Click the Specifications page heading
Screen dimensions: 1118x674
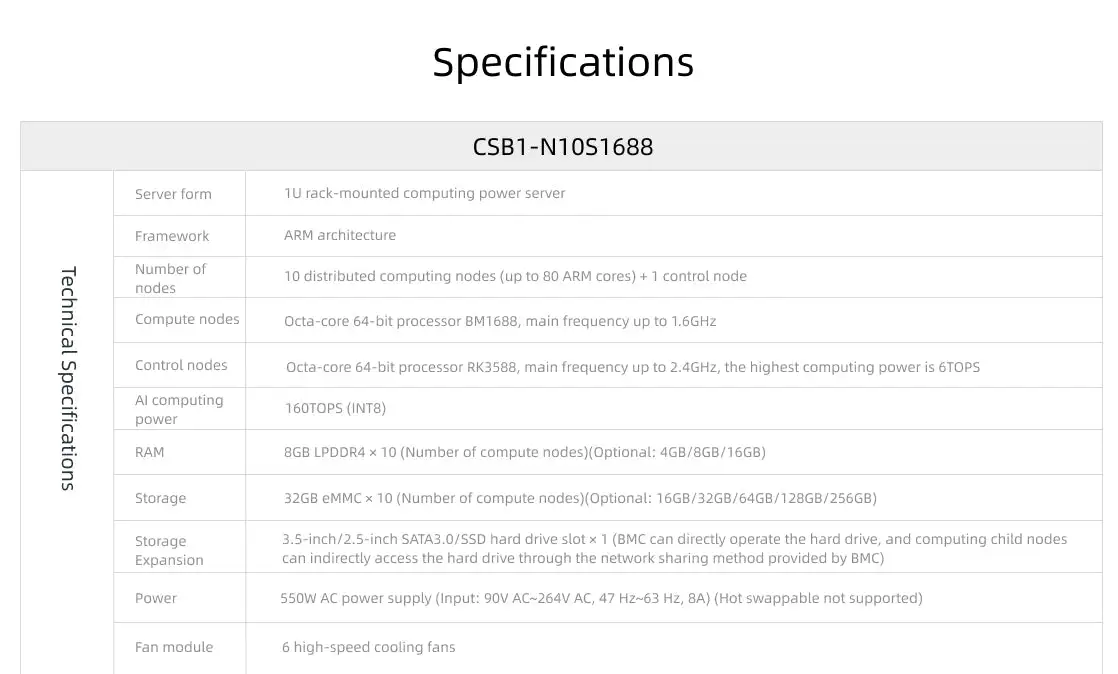pyautogui.click(x=563, y=62)
